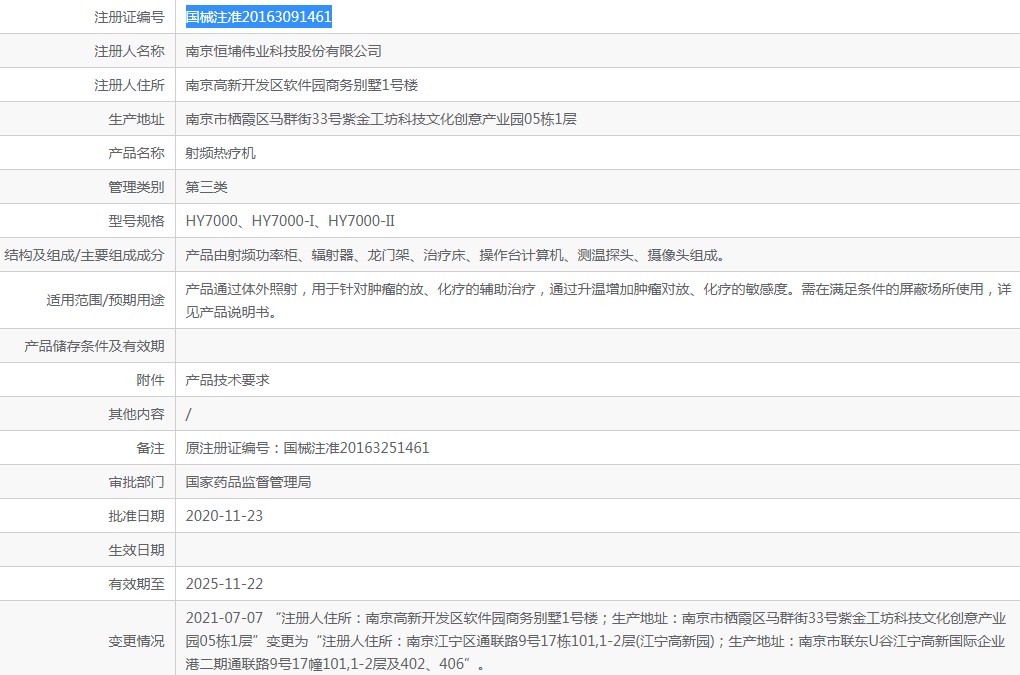Click the 注册人名称 label
This screenshot has width=1020, height=675.
click(129, 51)
